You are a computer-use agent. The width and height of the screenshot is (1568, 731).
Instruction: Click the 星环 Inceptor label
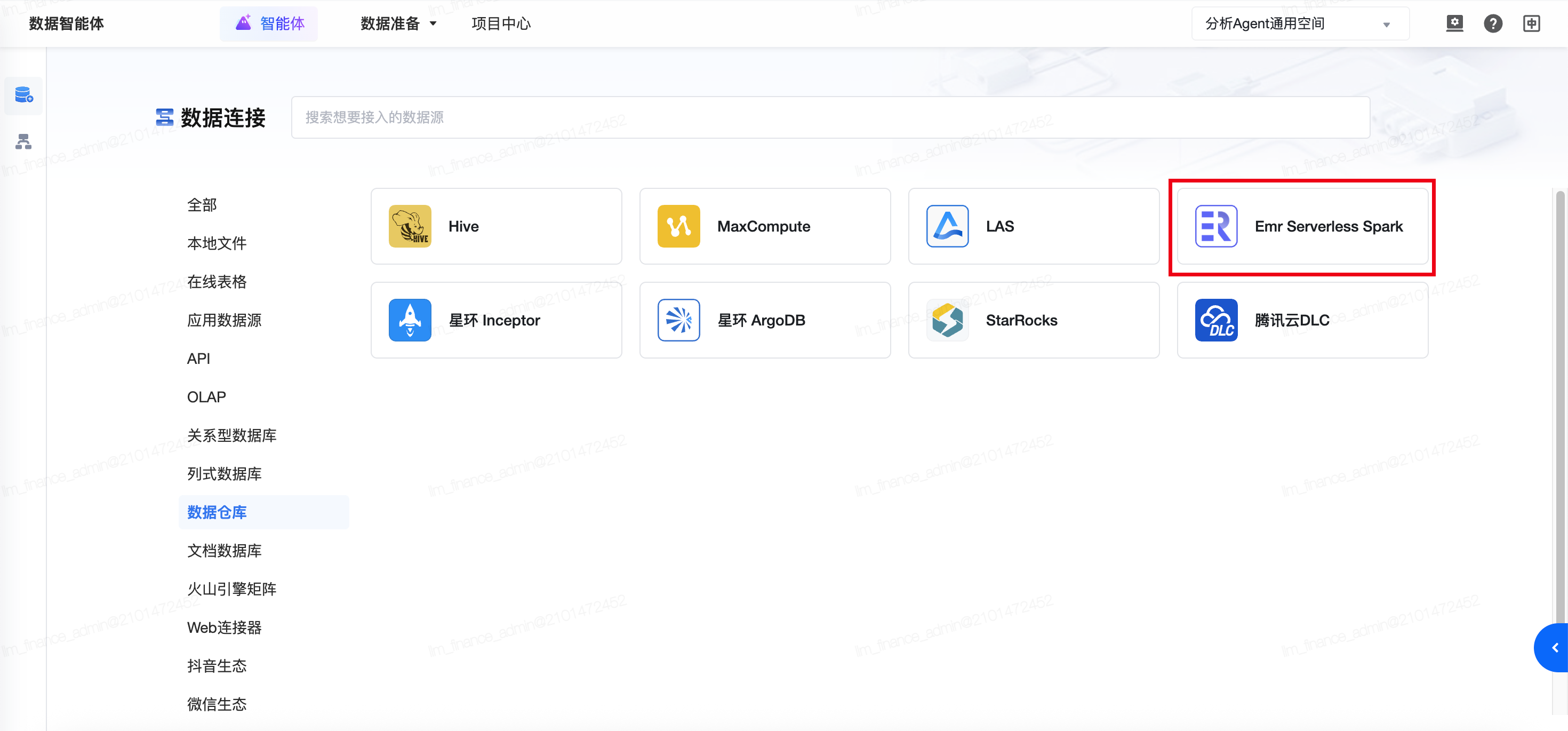494,320
